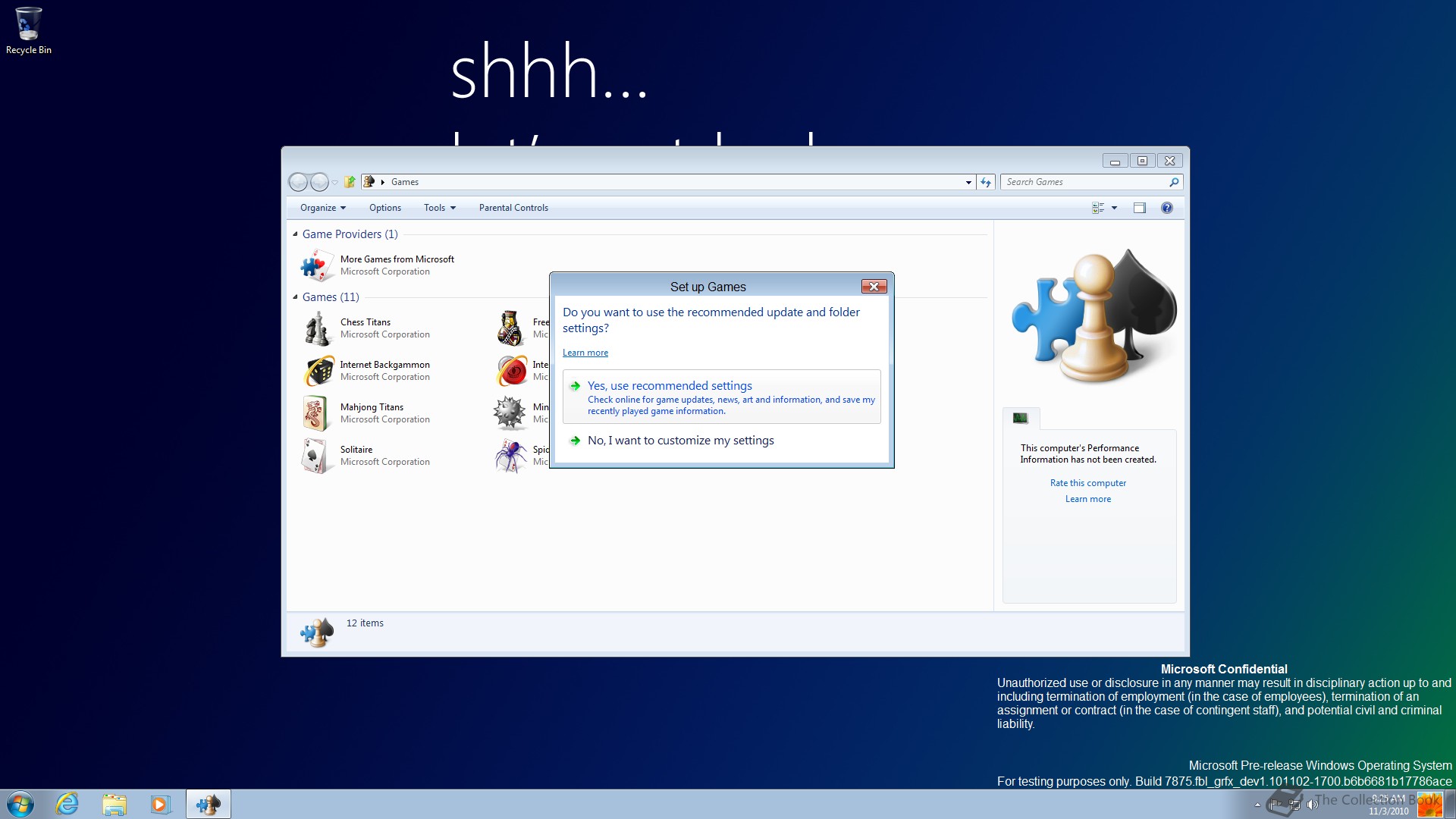This screenshot has width=1456, height=819.
Task: Open Windows Media Player from taskbar
Action: (x=161, y=804)
